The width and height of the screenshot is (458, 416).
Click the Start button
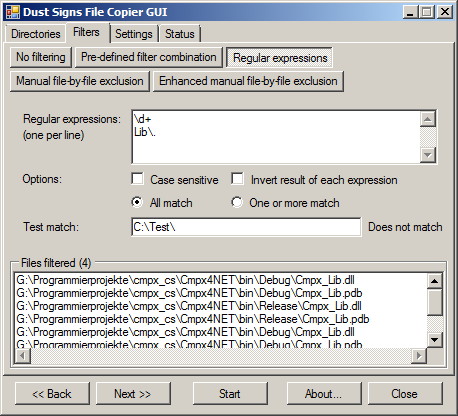tap(230, 394)
